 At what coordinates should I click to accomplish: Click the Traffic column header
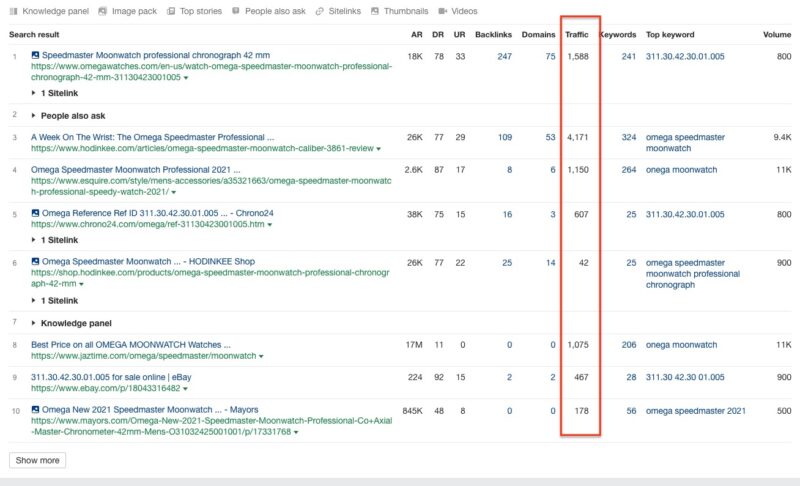(x=577, y=35)
